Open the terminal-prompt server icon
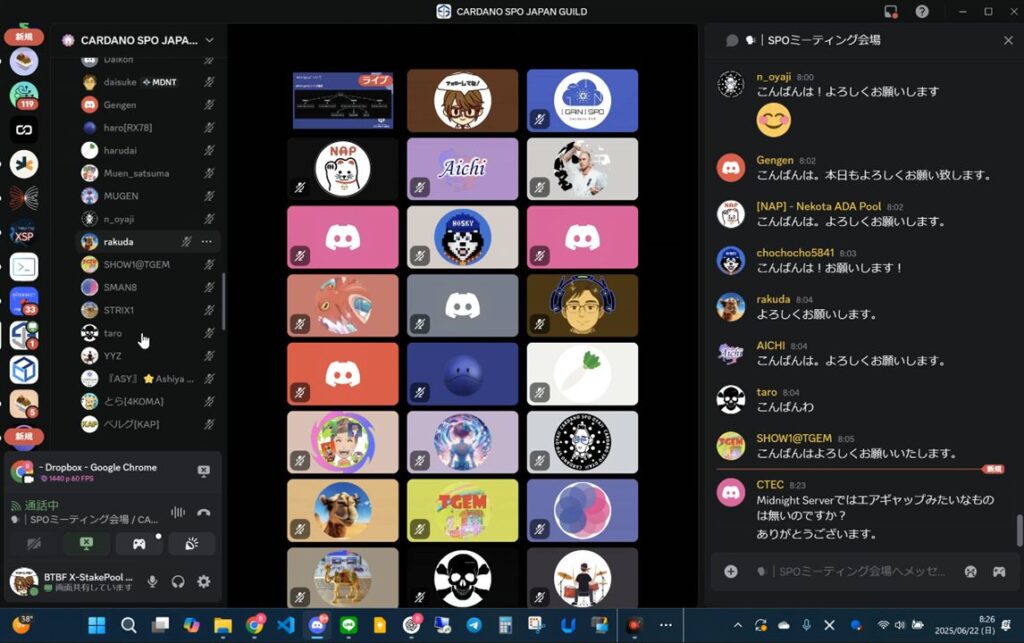 click(x=24, y=267)
